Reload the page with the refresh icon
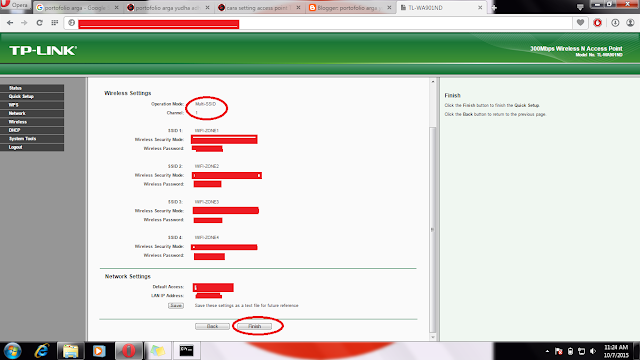 40,23
